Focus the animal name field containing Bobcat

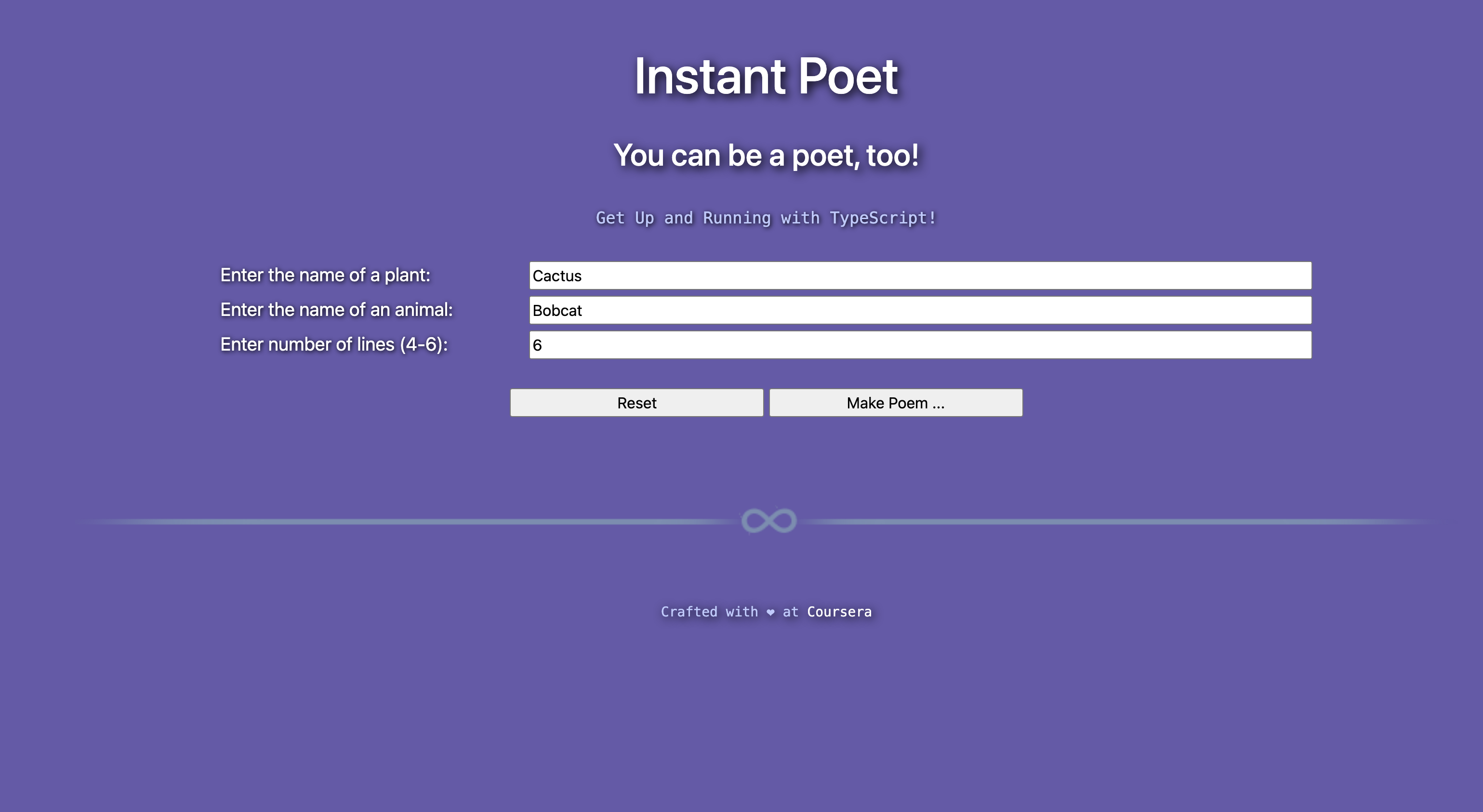click(x=920, y=310)
